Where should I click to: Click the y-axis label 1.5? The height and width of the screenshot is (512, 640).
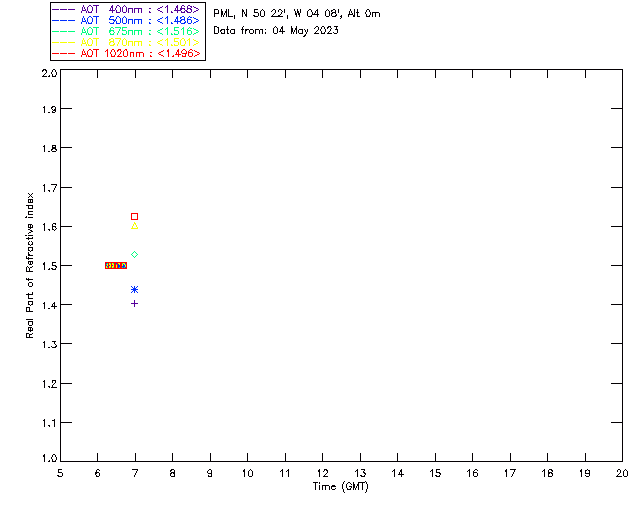pos(49,266)
